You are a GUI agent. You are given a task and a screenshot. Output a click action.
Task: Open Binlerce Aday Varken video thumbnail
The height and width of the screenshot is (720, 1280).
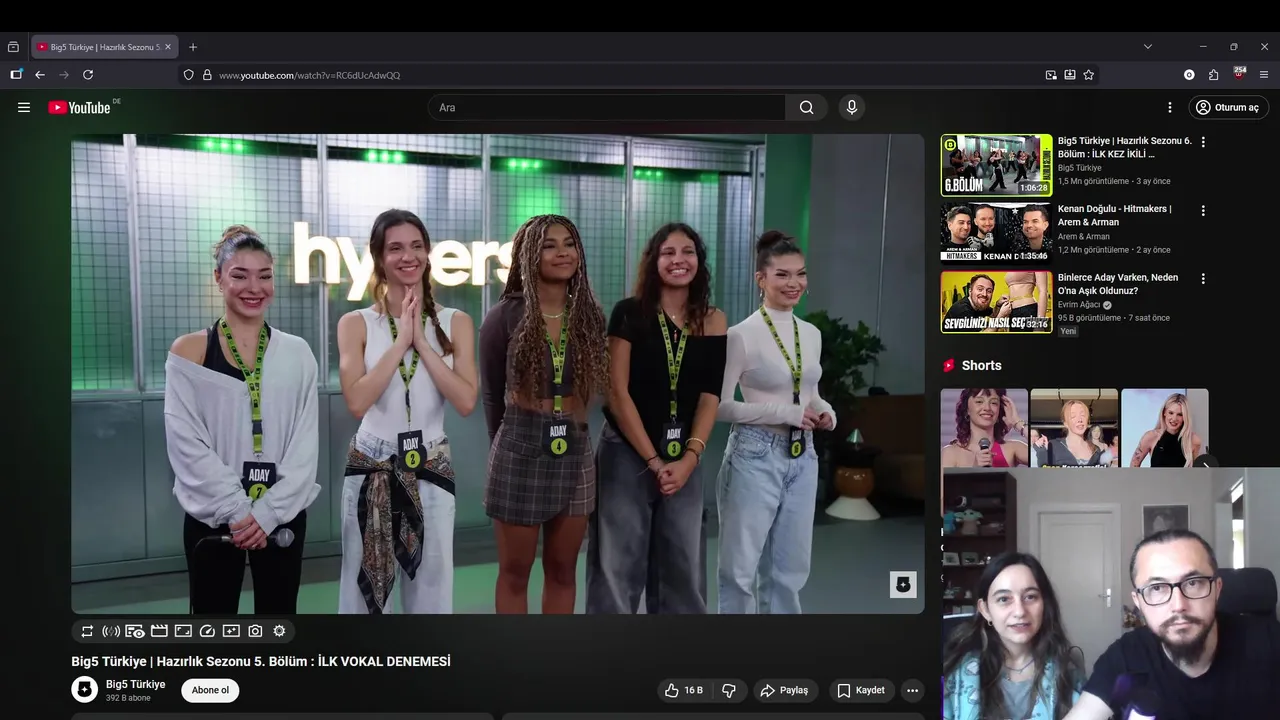pyautogui.click(x=996, y=302)
